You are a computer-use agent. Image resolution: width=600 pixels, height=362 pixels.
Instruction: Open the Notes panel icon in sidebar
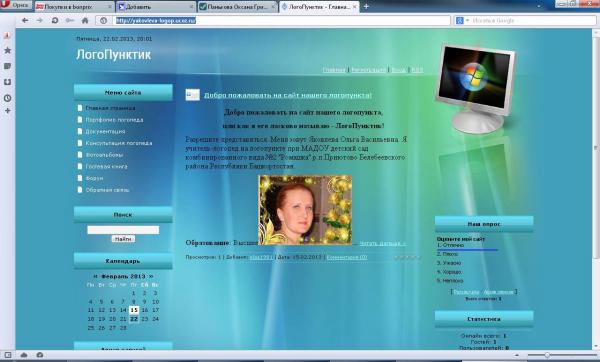pos(7,66)
